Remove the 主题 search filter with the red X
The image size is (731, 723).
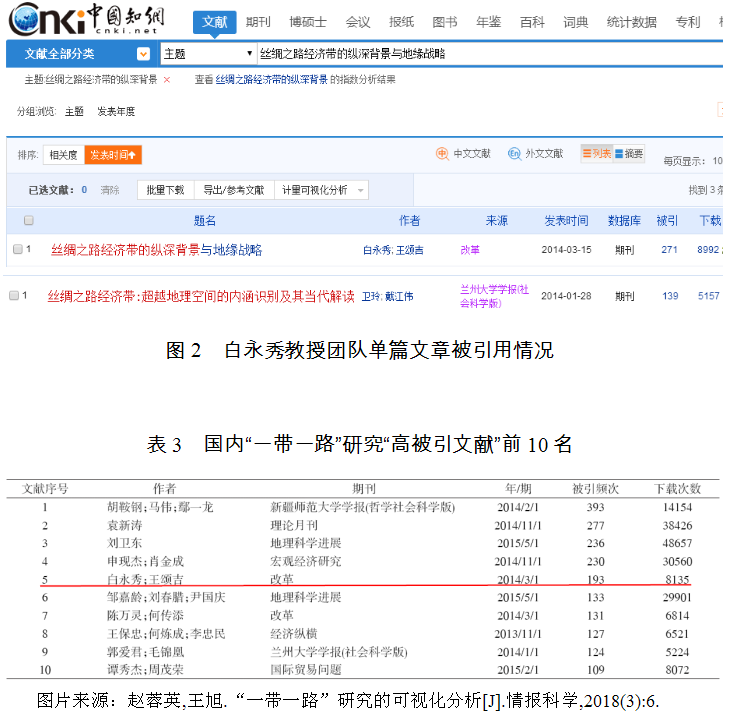click(x=167, y=80)
